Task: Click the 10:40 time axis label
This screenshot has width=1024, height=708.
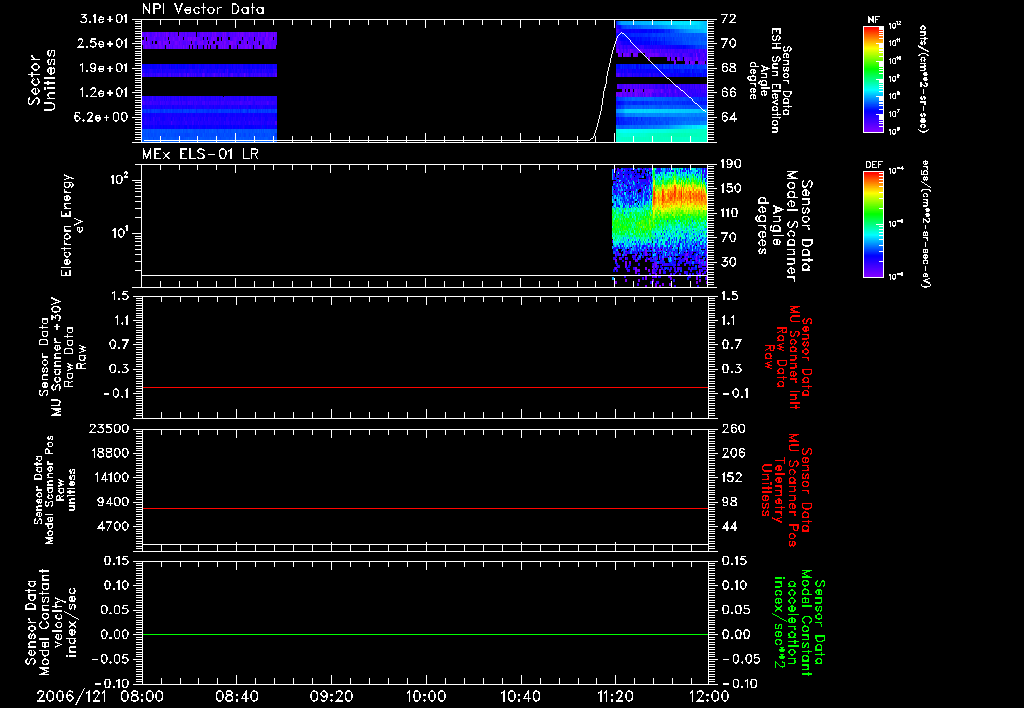Action: click(520, 696)
